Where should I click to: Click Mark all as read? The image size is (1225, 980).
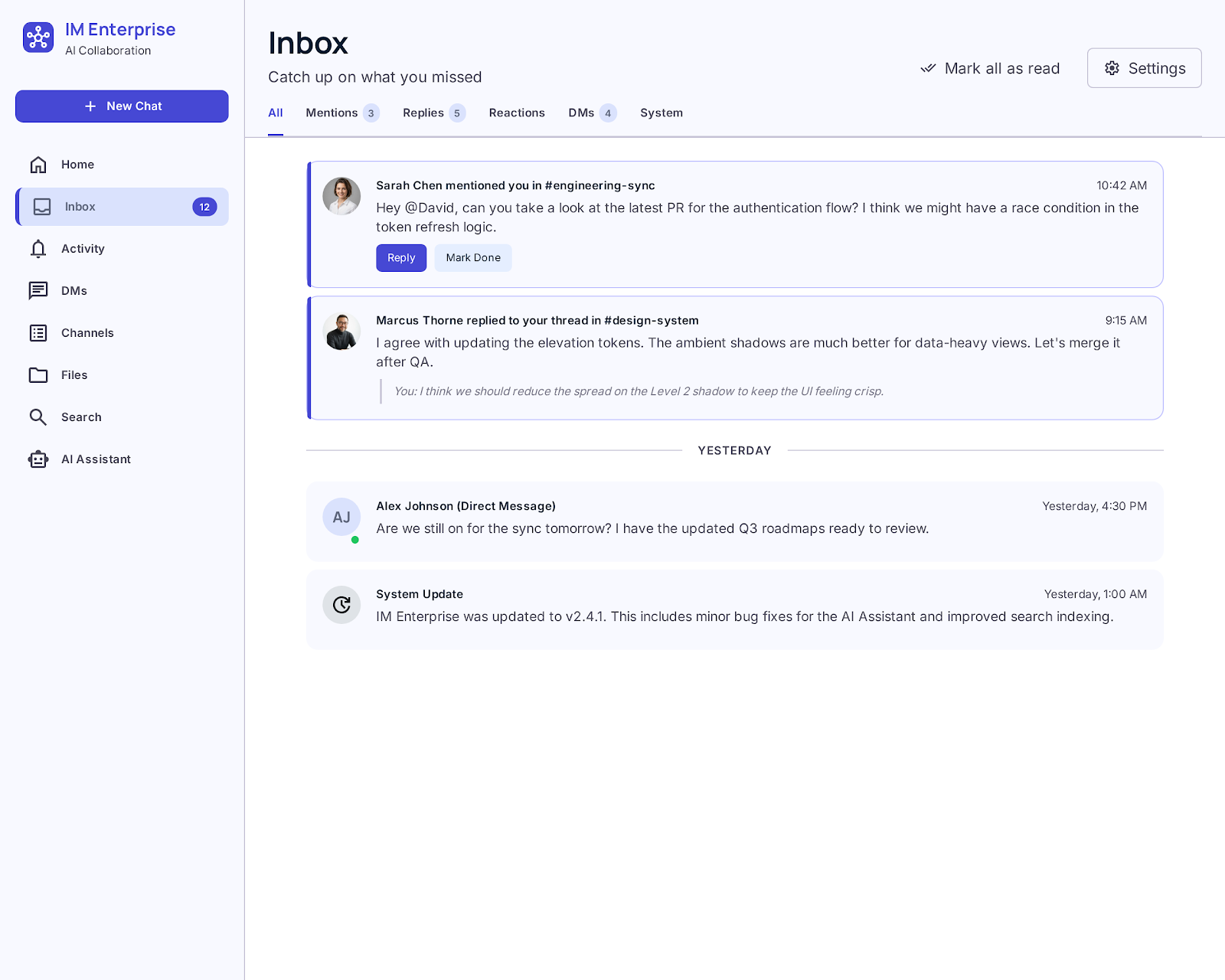[990, 68]
